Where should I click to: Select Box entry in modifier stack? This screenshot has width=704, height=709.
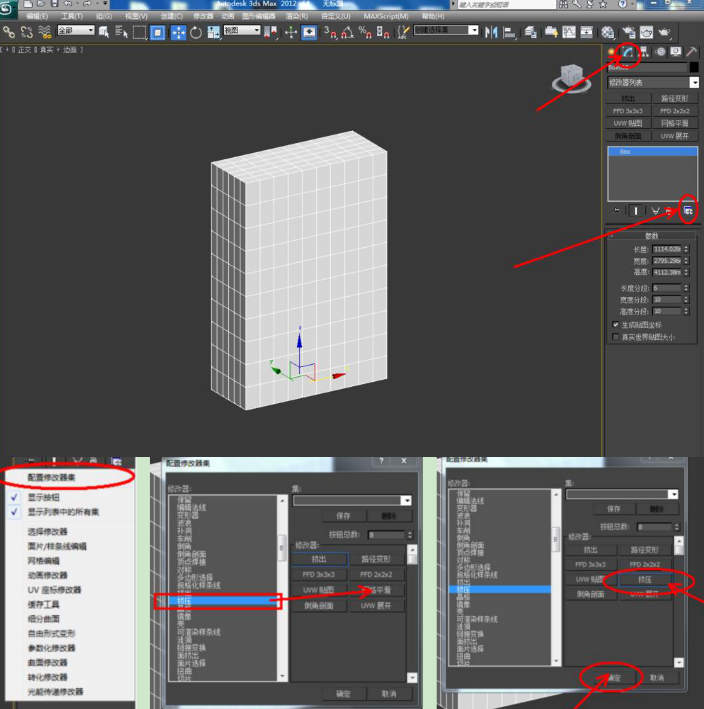click(652, 151)
